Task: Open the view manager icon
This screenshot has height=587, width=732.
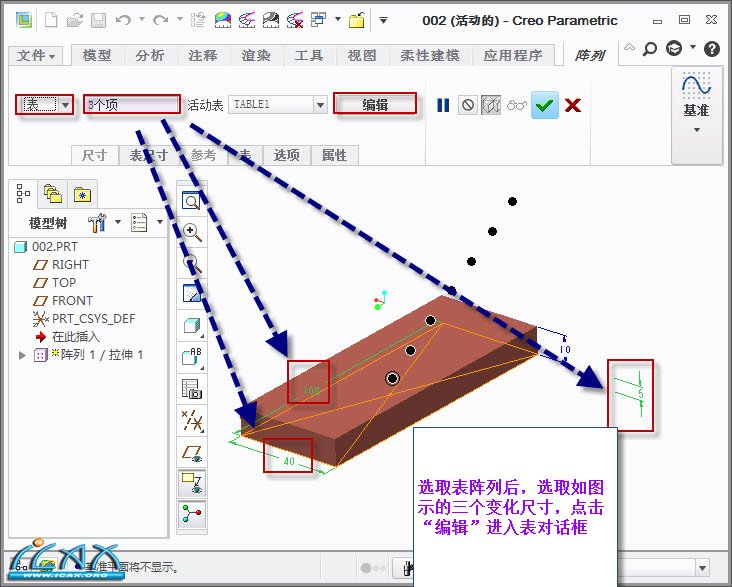Action: [192, 389]
